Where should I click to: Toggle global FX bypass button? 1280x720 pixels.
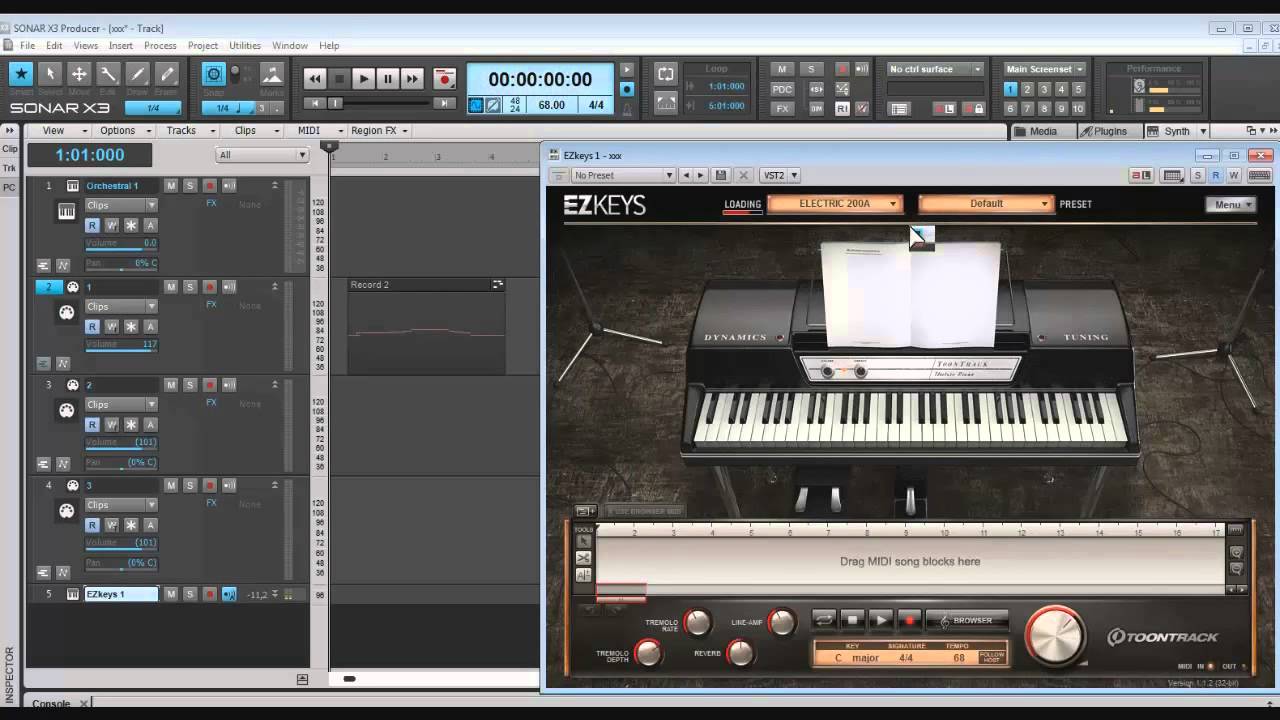[782, 108]
